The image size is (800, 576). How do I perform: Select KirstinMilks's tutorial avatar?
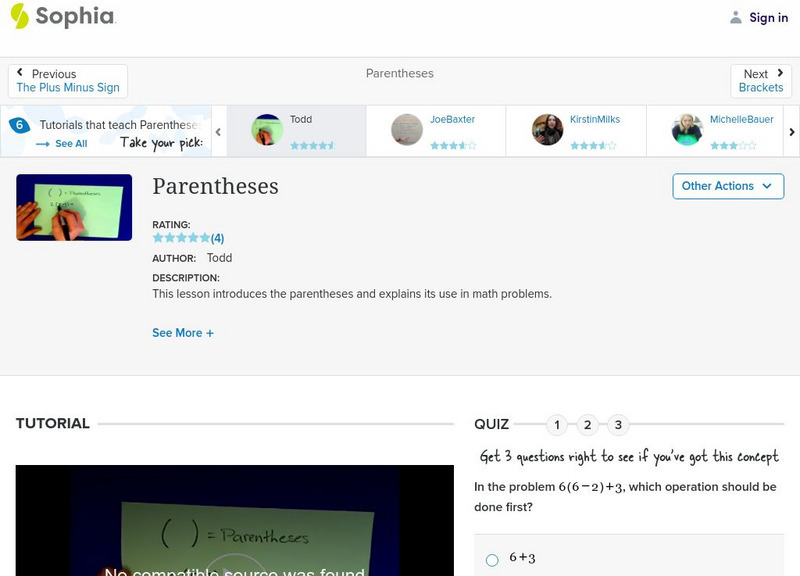[547, 130]
